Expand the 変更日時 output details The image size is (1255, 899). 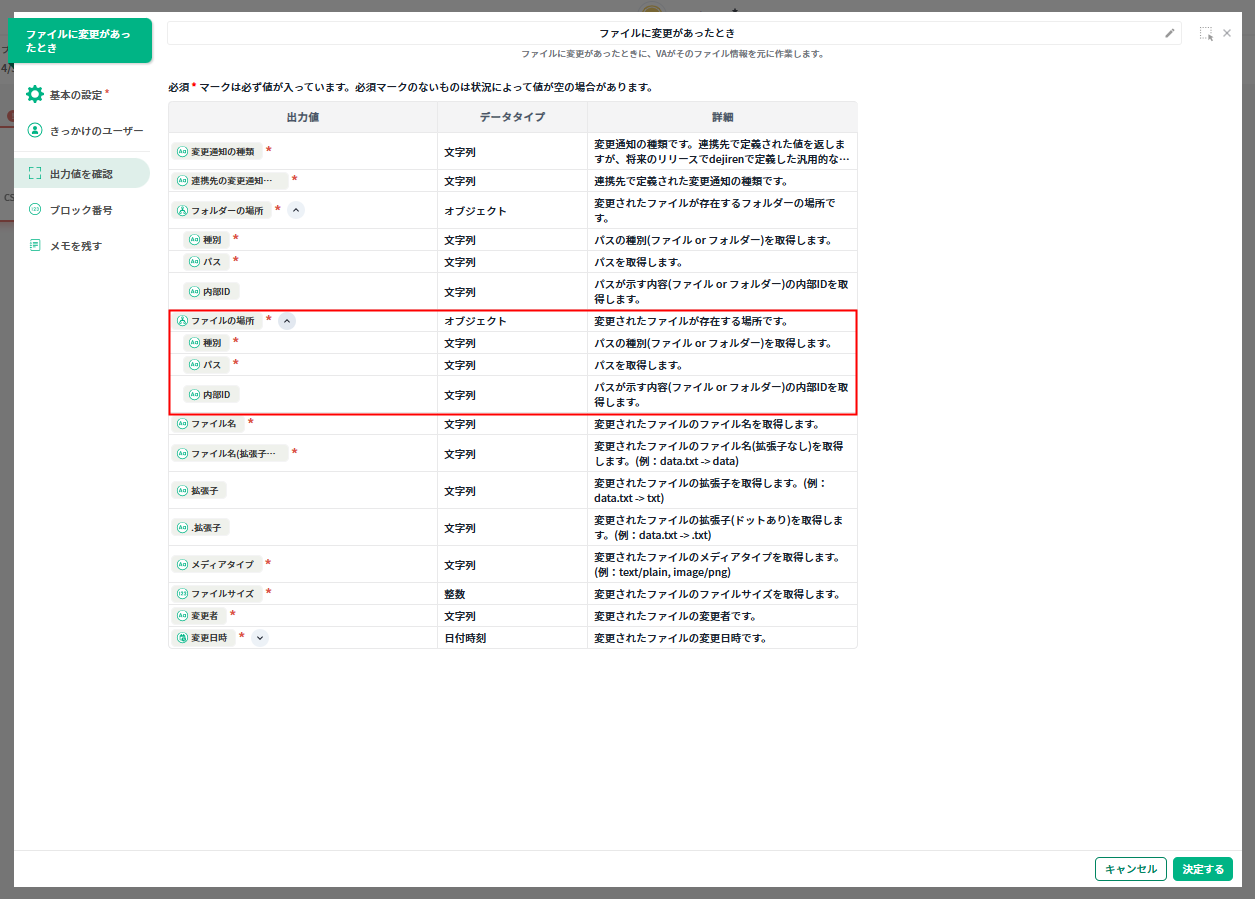[260, 638]
